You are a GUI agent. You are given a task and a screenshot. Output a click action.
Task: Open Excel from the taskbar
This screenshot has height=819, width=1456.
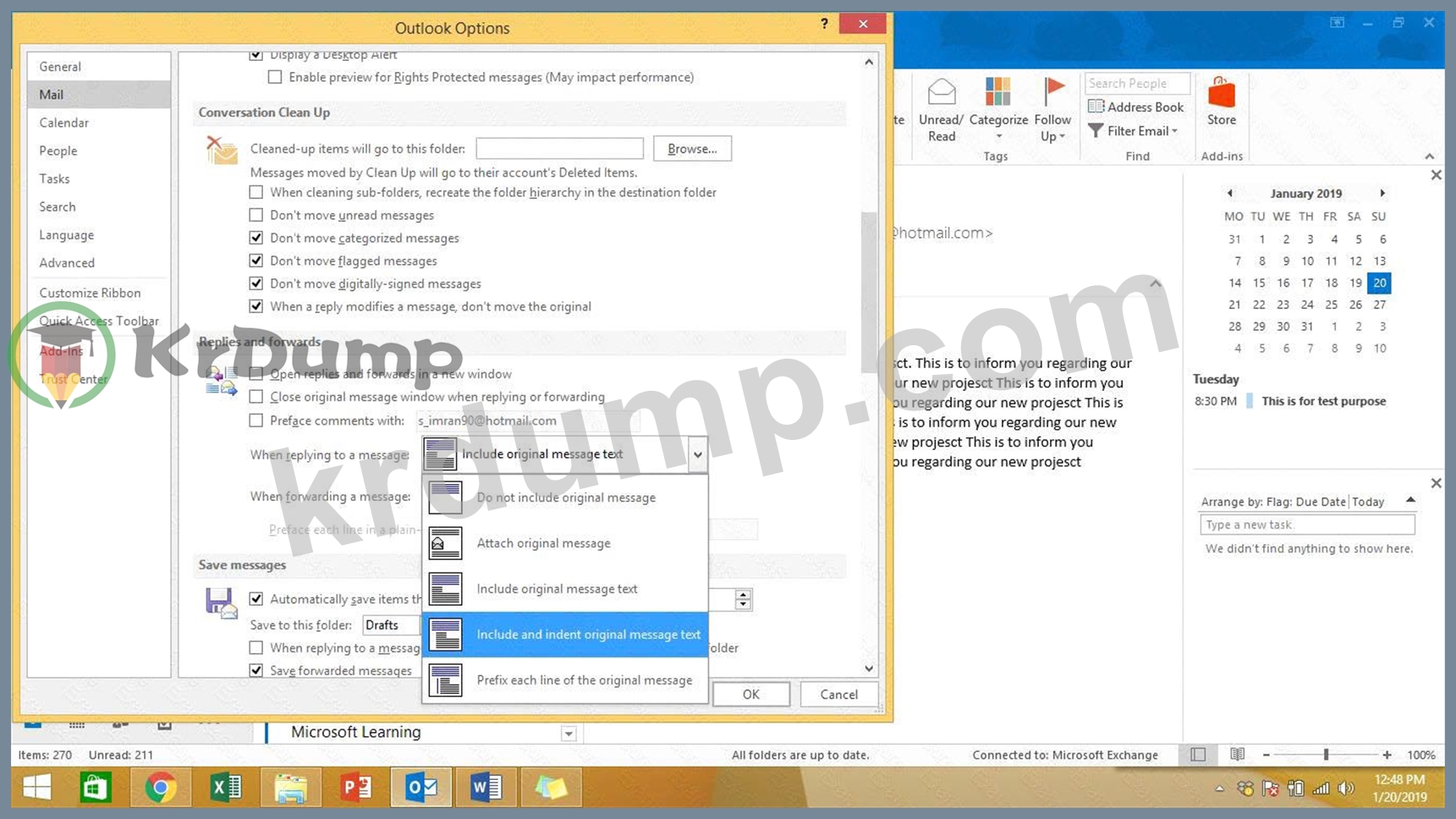[x=226, y=788]
